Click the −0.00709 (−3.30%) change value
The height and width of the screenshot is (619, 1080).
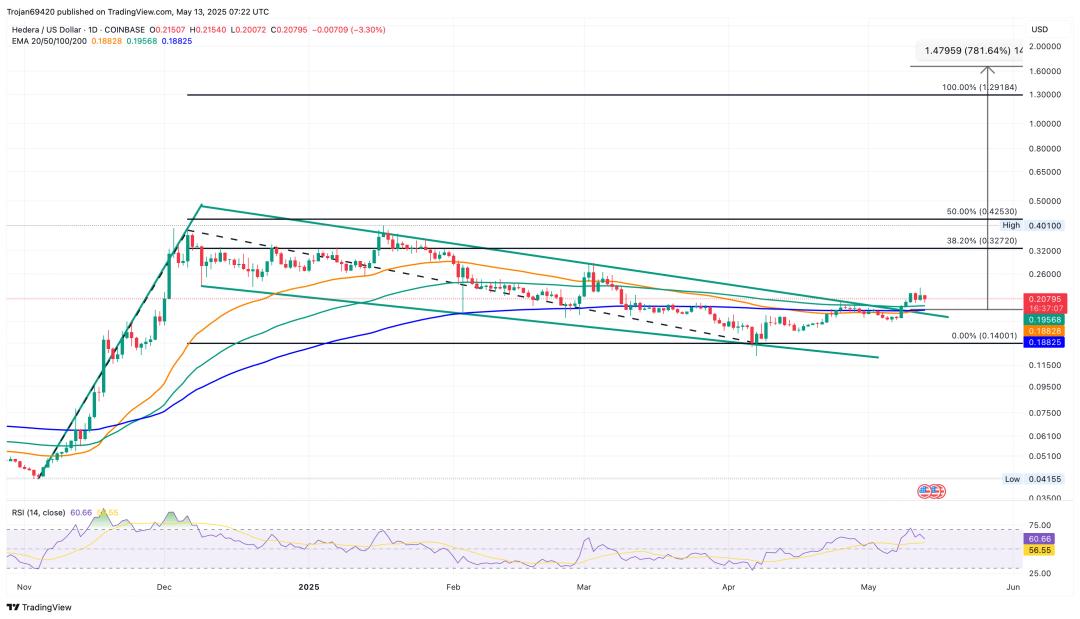click(x=349, y=30)
